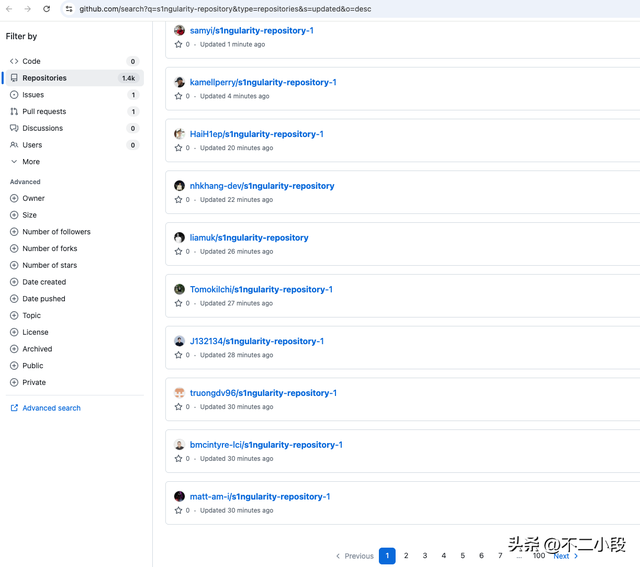640x567 pixels.
Task: Add the License filter
Action: click(x=29, y=332)
